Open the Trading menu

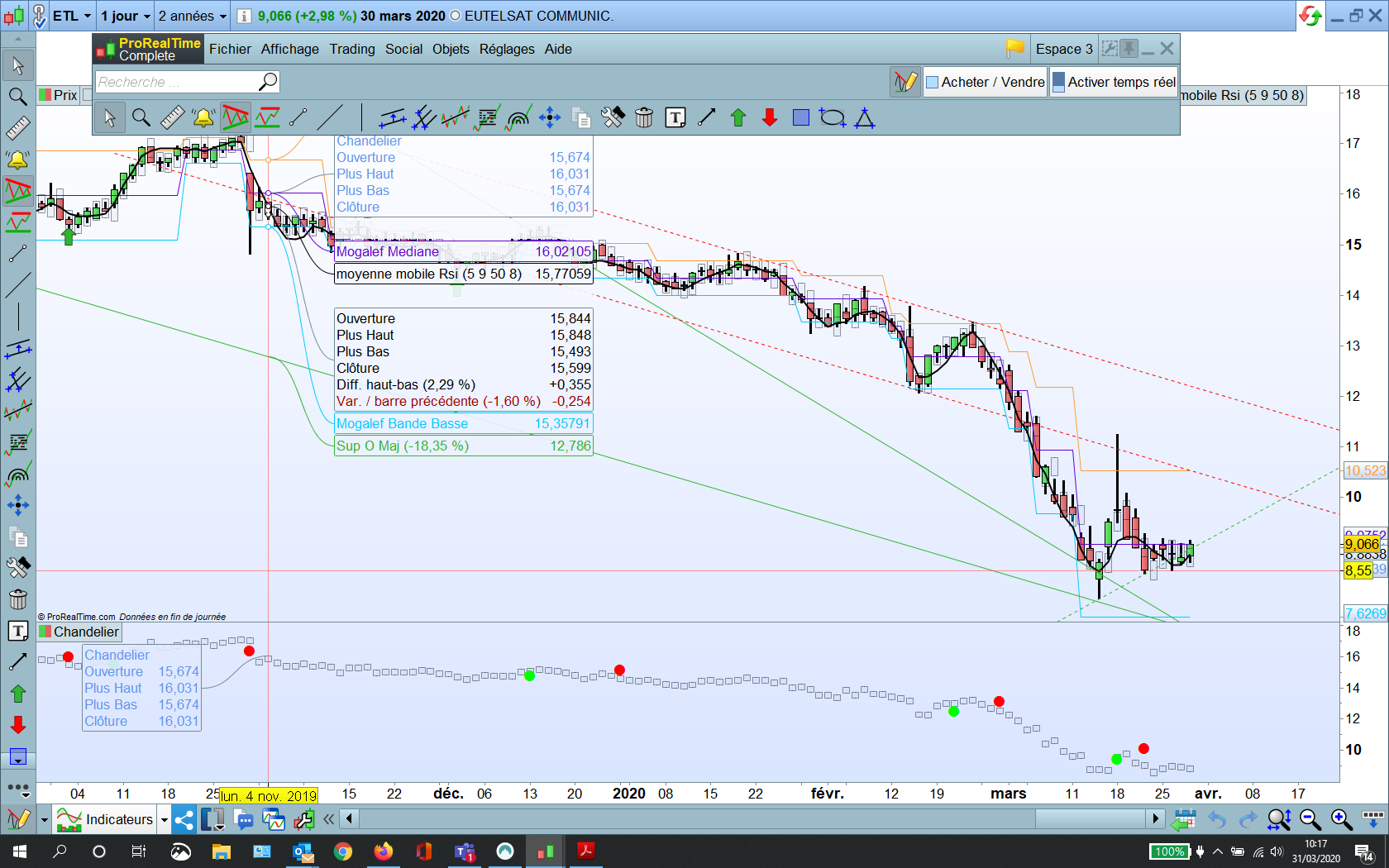pos(352,49)
